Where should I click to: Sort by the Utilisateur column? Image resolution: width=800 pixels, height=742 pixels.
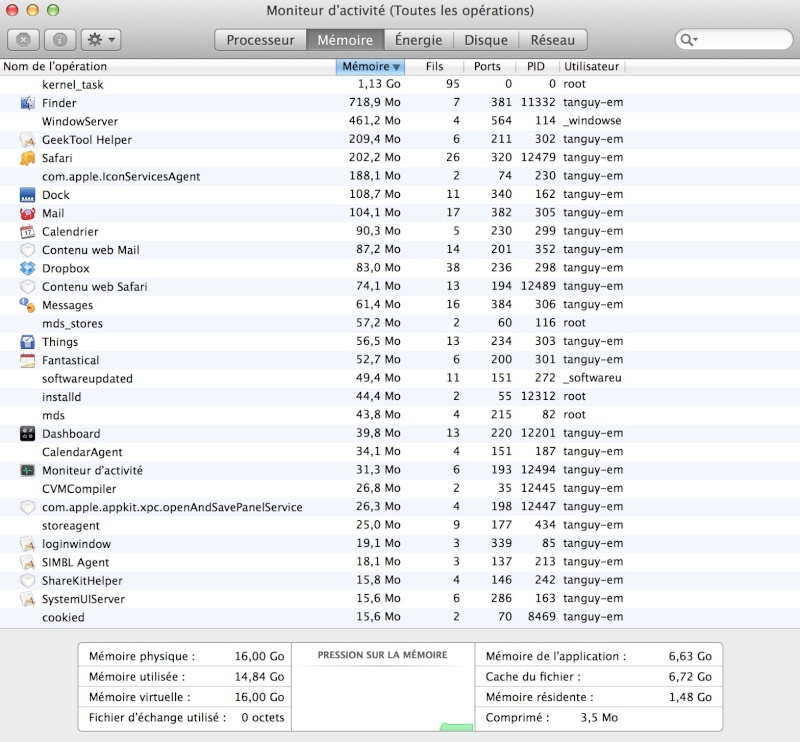coord(591,66)
